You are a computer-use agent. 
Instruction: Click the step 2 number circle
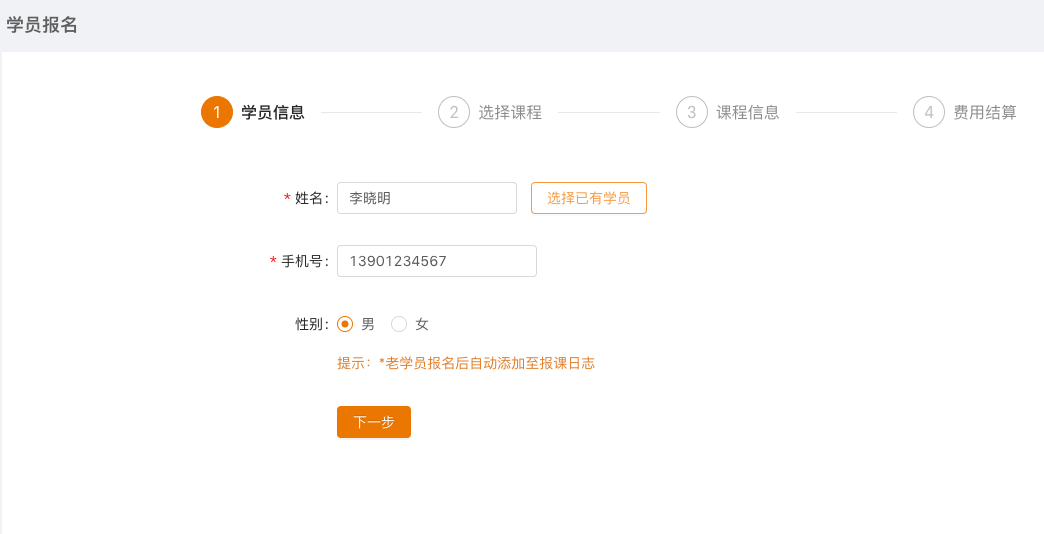tap(454, 112)
